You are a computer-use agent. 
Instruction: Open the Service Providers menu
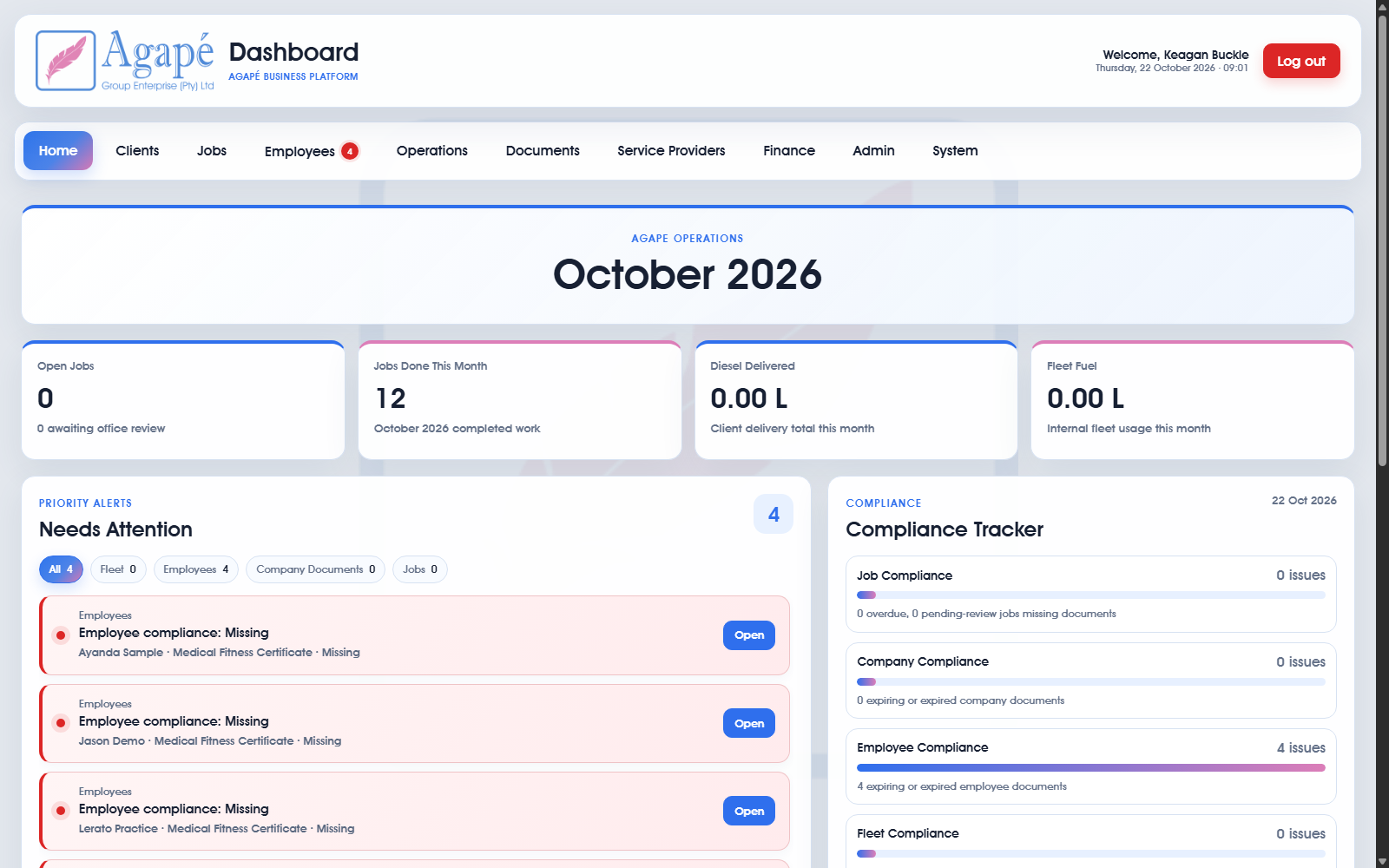(671, 151)
